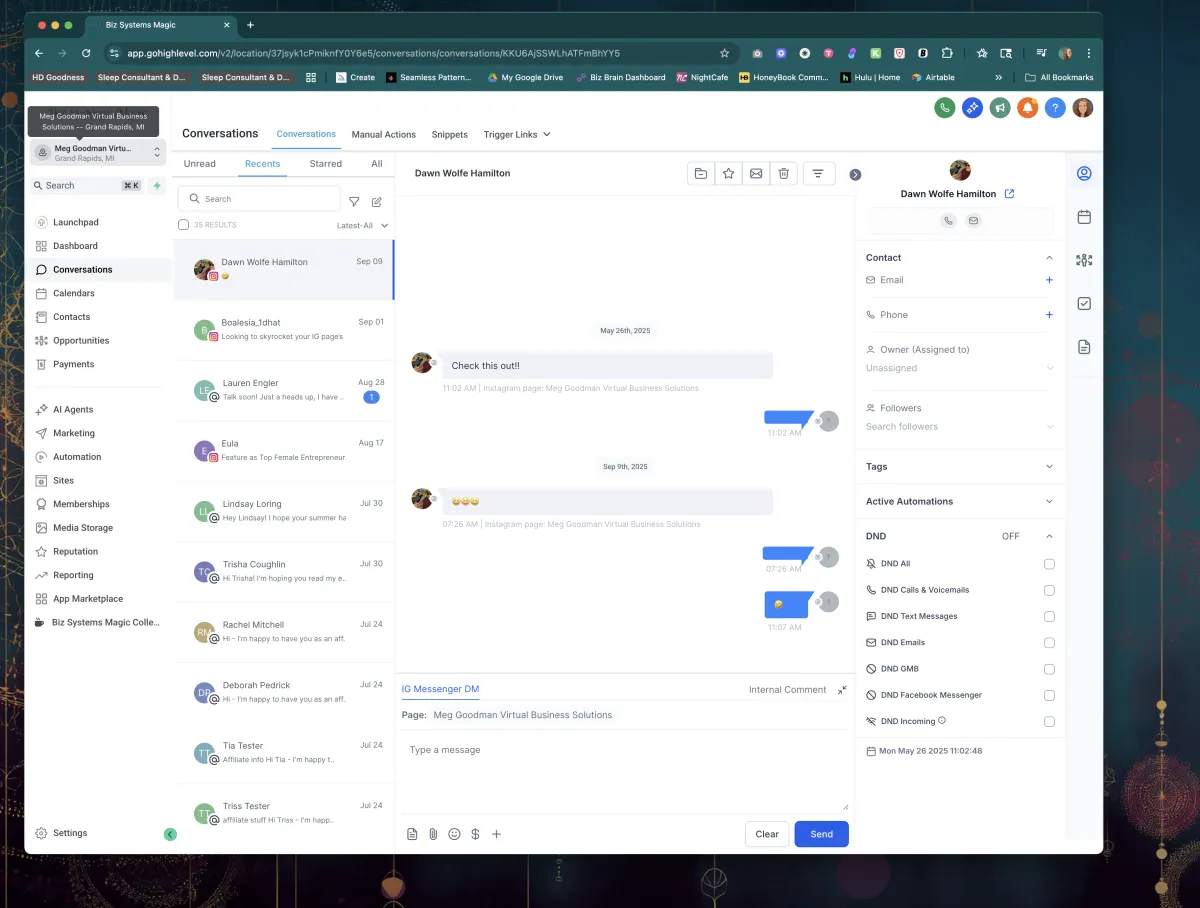Collapse the Contact section chevron

tap(1049, 258)
